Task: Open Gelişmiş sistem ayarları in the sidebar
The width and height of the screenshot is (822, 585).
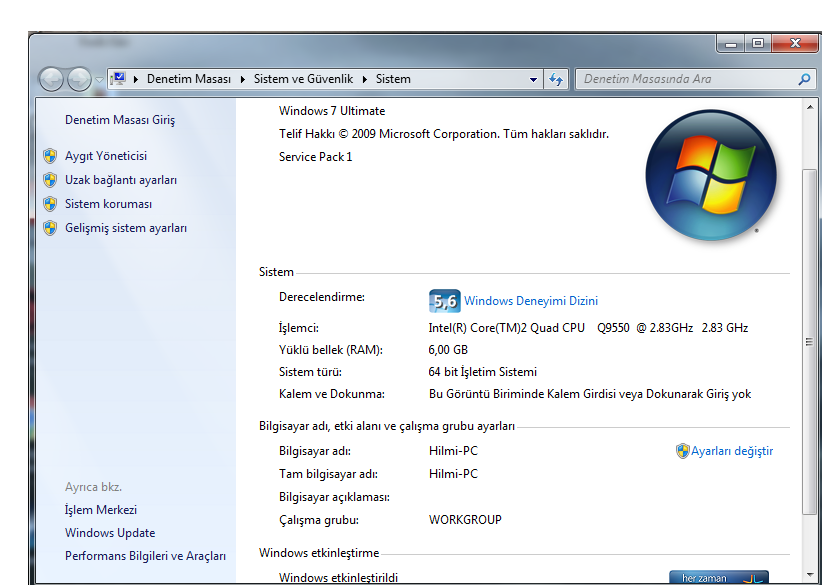Action: point(126,228)
